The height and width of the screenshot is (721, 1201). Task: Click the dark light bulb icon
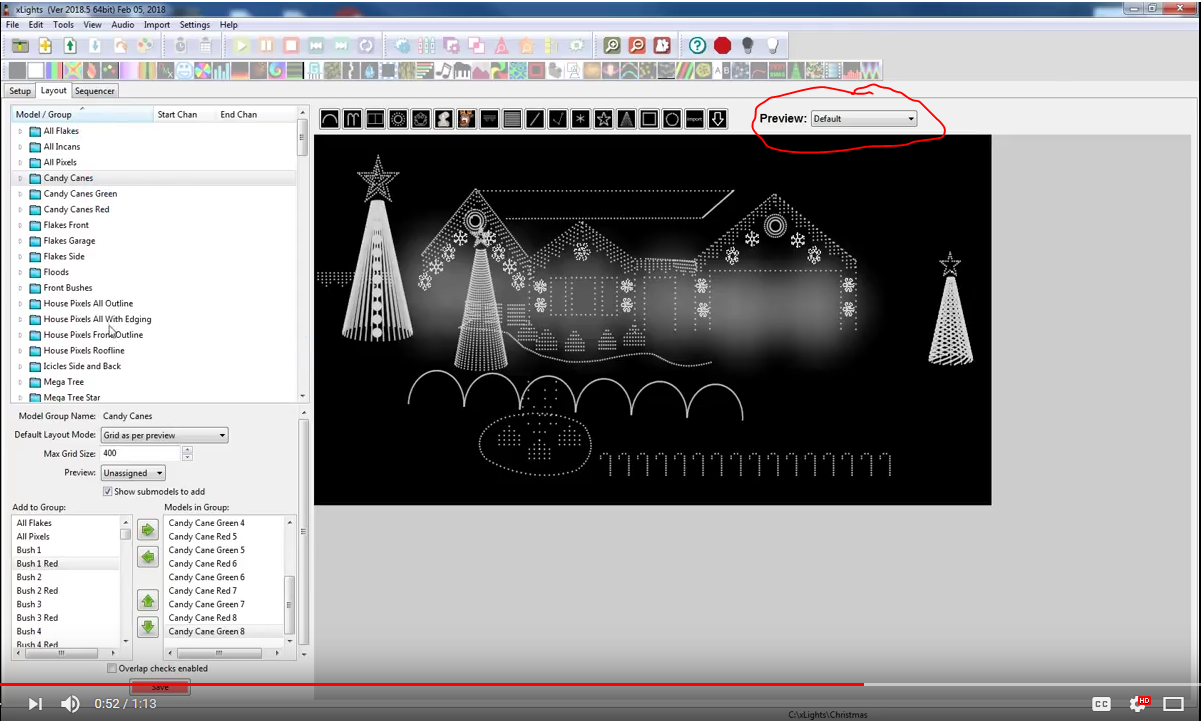[747, 46]
